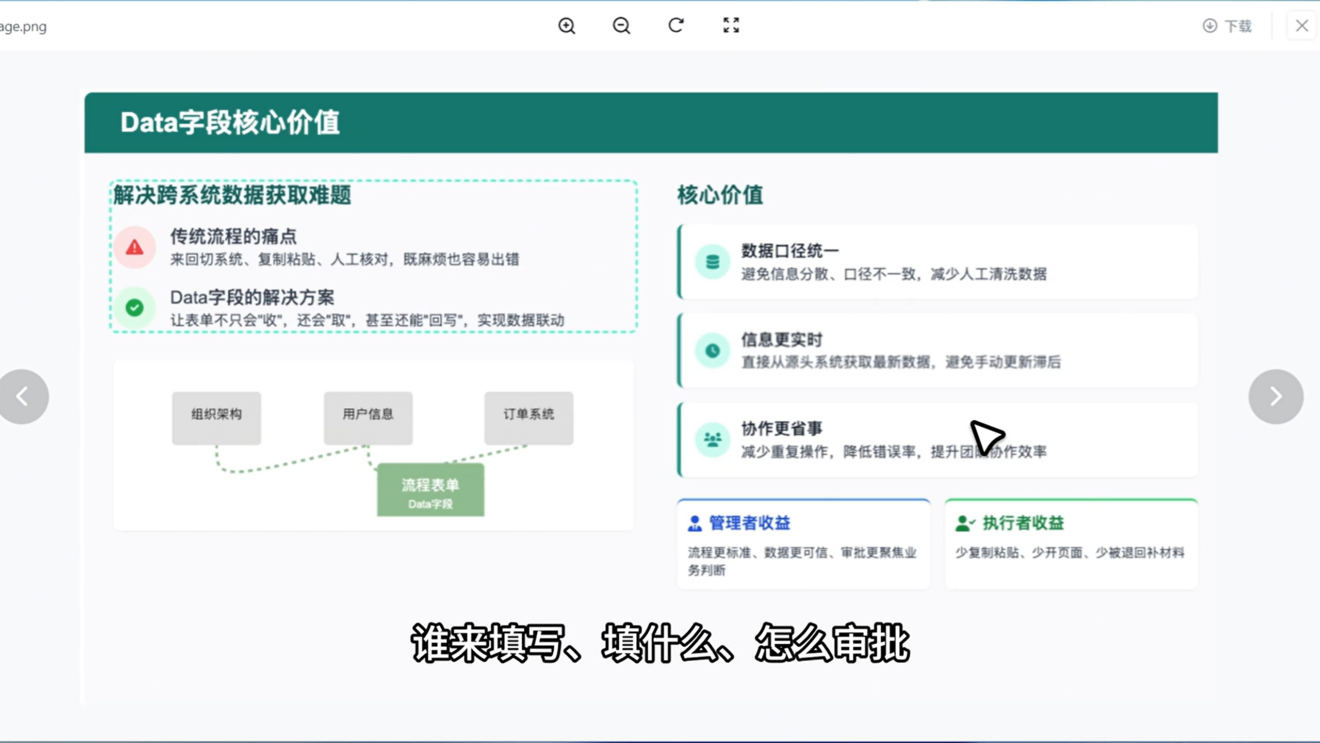Click the clock icon beside 信息更实时

pos(712,351)
